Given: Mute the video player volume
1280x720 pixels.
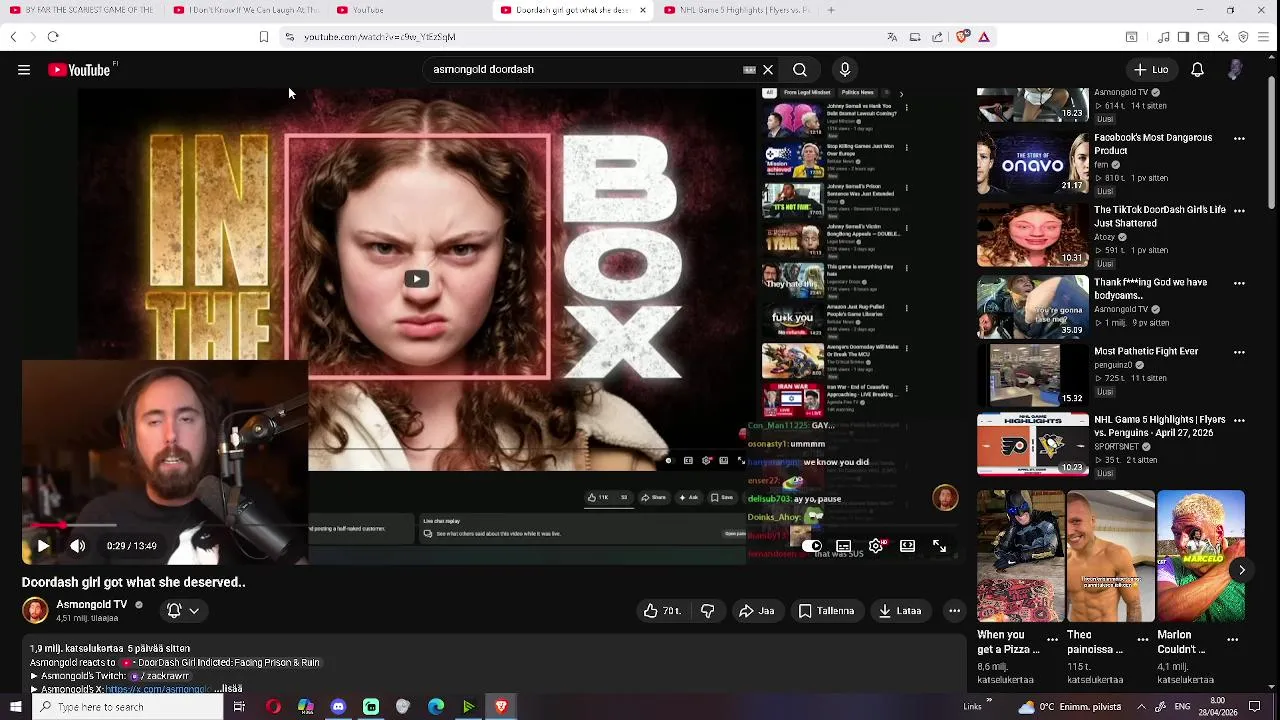Looking at the screenshot, I should pyautogui.click(x=77, y=546).
